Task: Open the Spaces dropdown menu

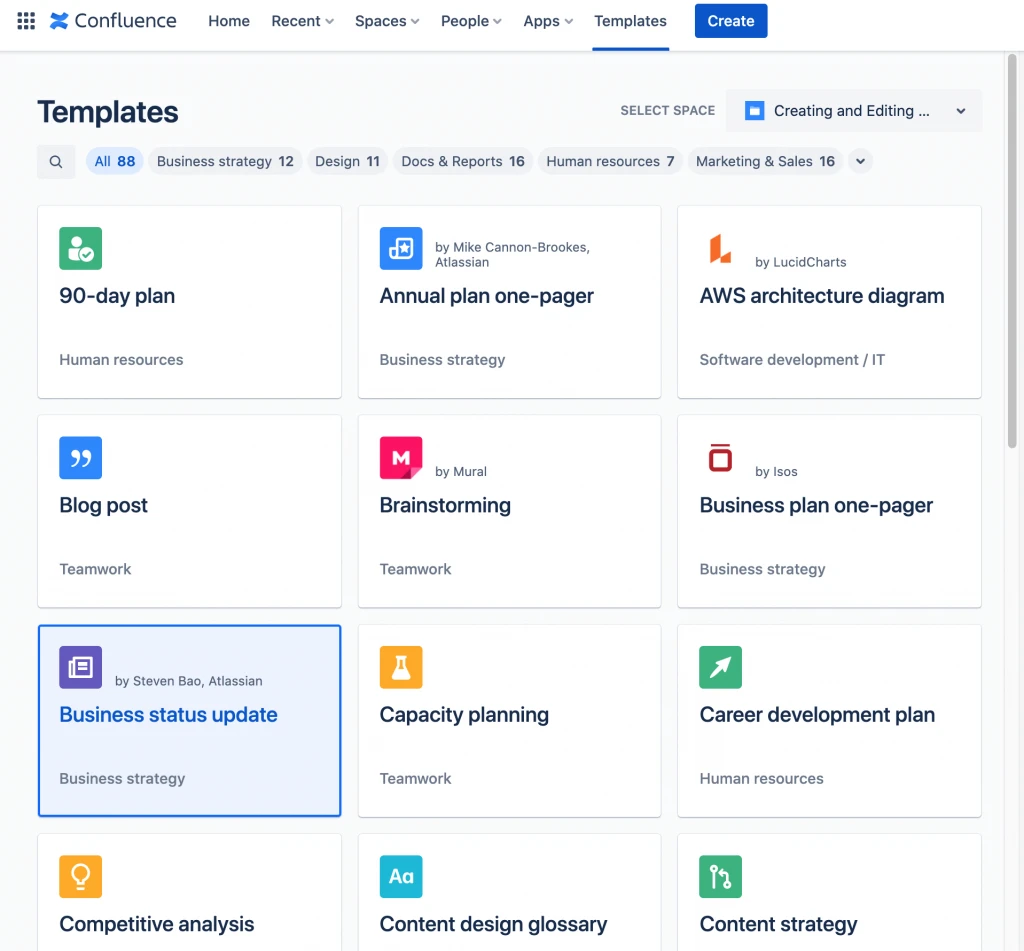Action: 387,21
